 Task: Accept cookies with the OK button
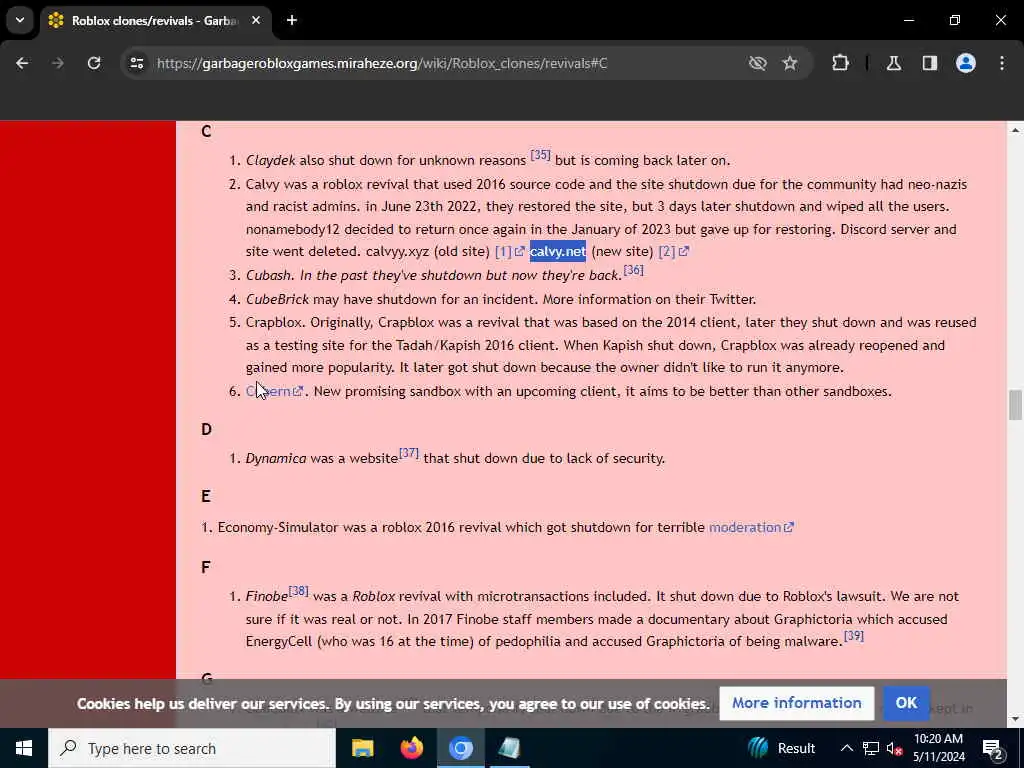click(x=906, y=703)
